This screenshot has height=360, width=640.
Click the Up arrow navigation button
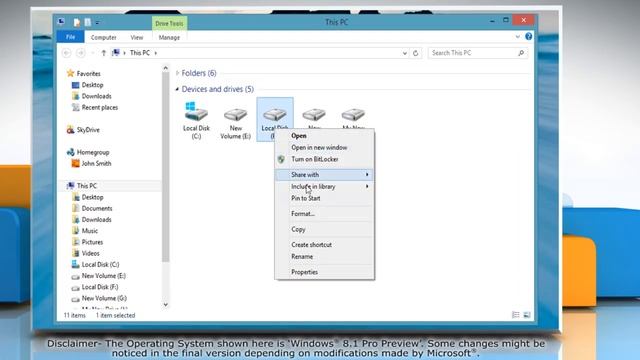(104, 53)
